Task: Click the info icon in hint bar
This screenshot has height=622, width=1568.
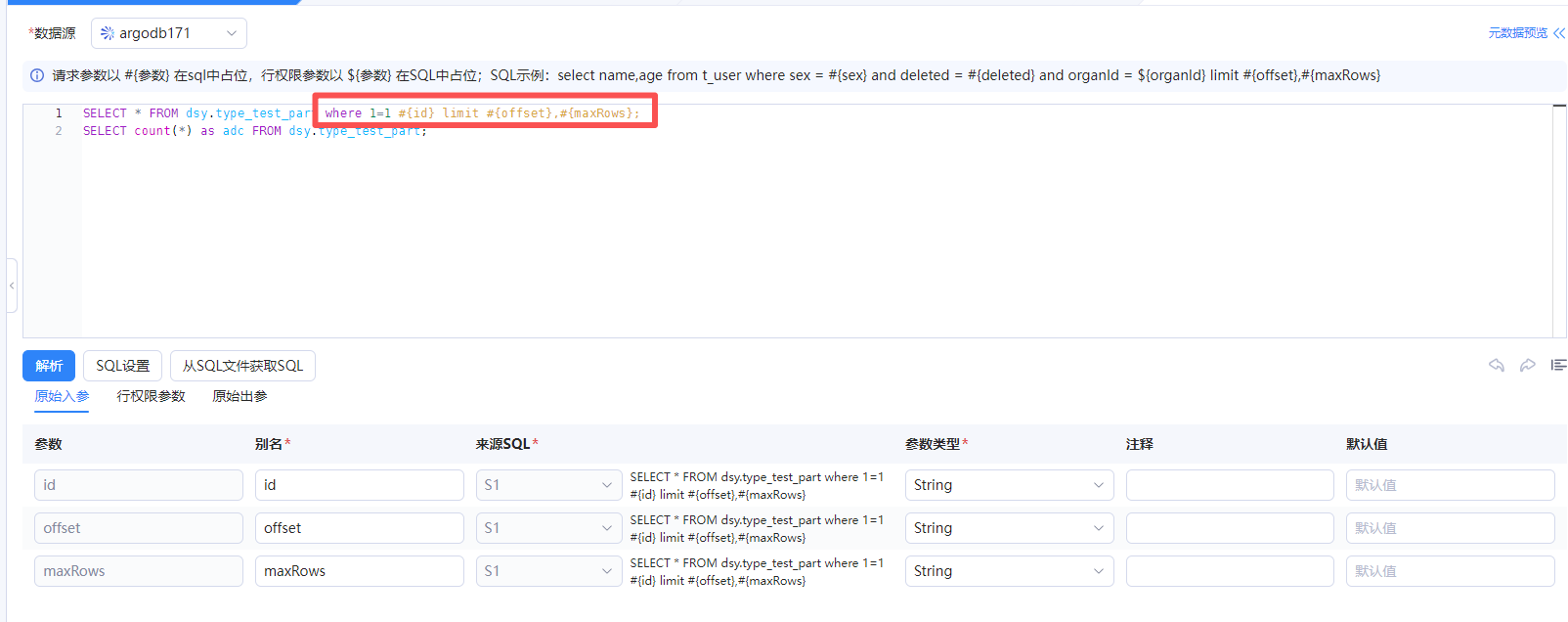Action: (x=37, y=75)
